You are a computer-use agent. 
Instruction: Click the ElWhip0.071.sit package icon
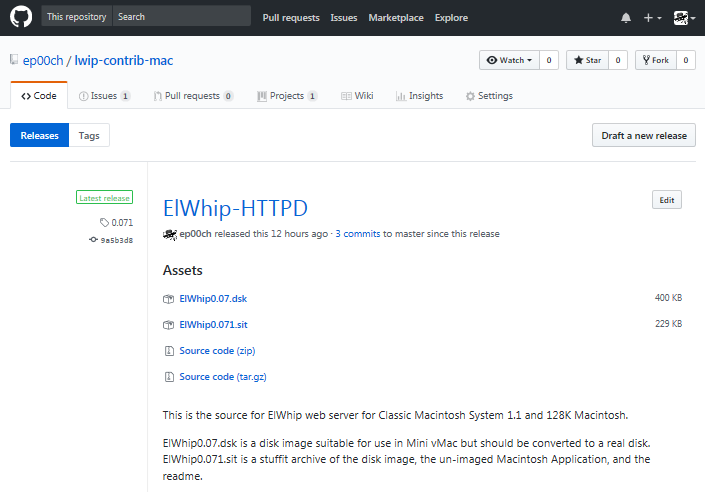[x=169, y=325]
